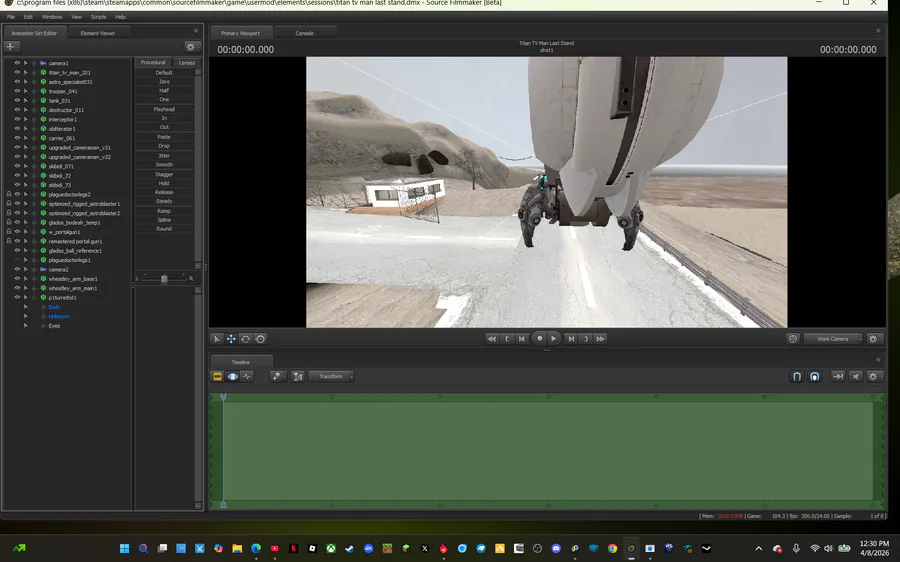Open the Scripts menu
Viewport: 900px width, 562px height.
98,17
